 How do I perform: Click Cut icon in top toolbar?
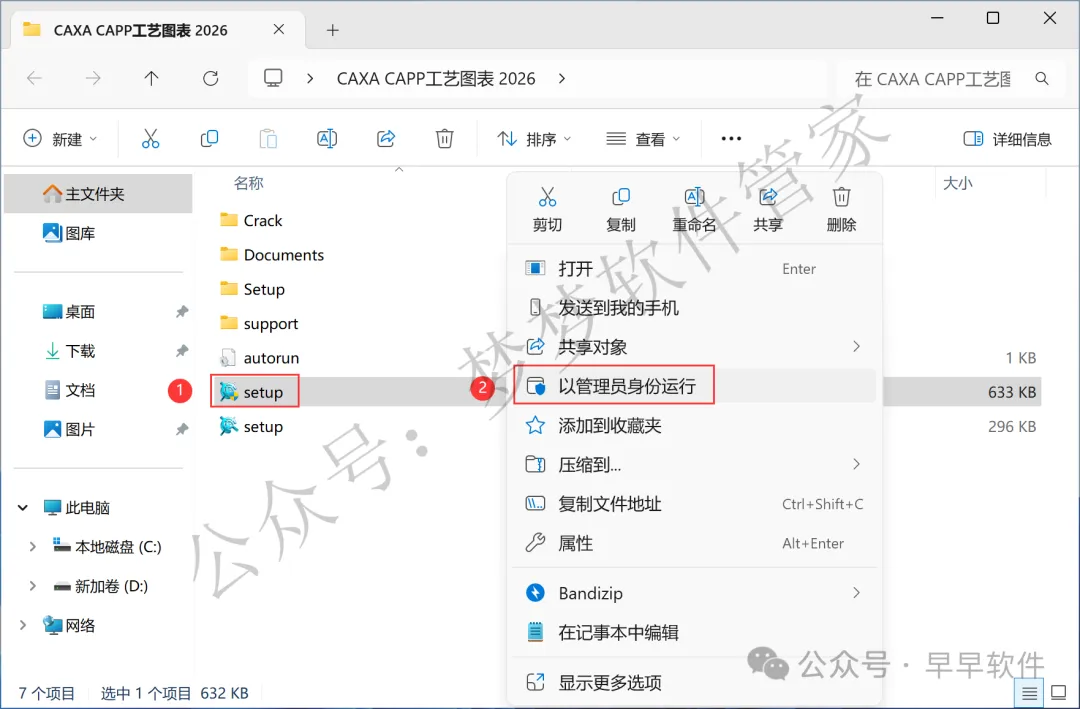point(150,138)
